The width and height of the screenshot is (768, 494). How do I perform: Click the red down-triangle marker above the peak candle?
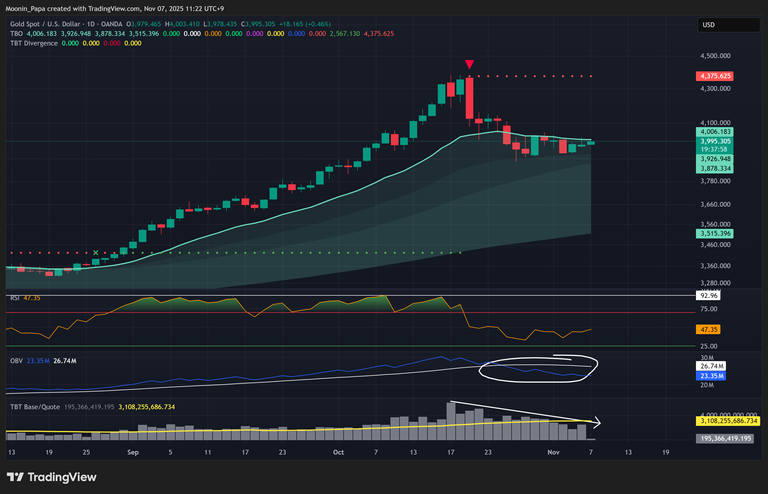point(469,66)
